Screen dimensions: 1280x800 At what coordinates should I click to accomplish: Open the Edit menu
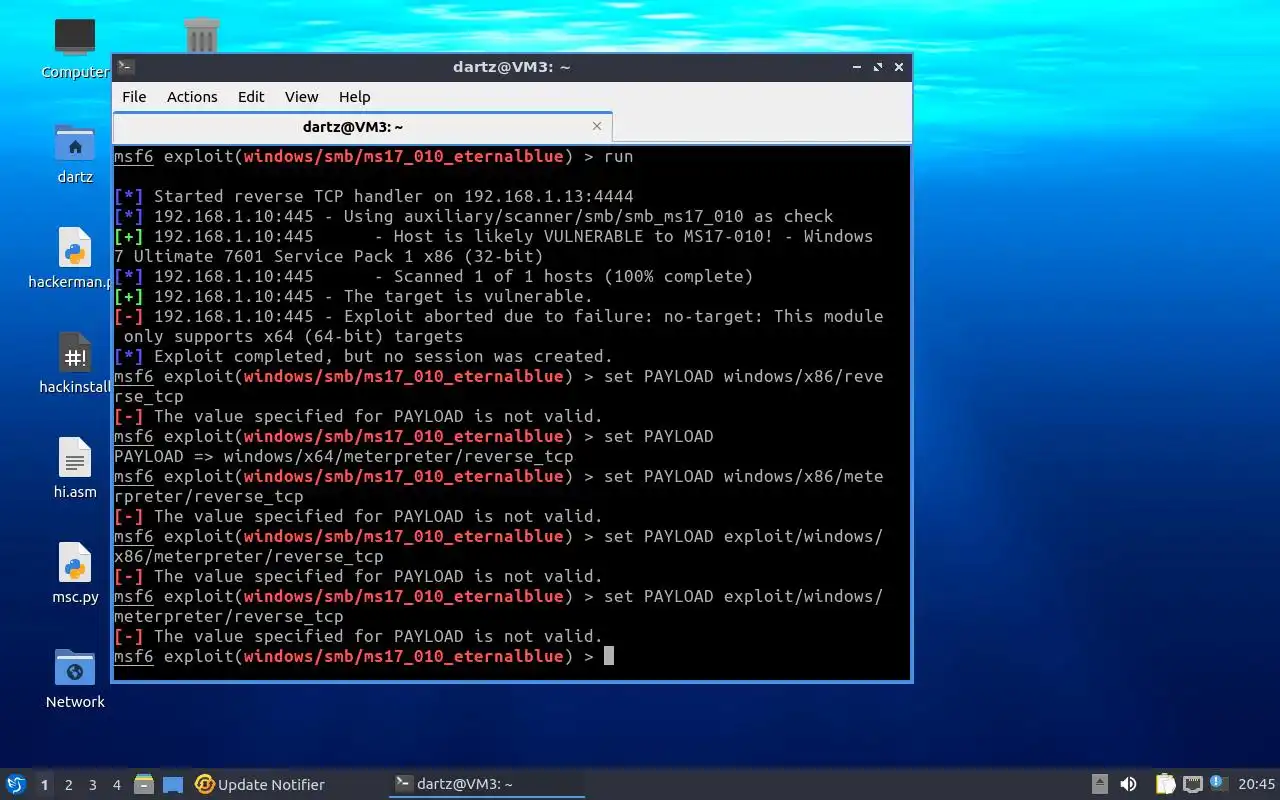(x=251, y=97)
